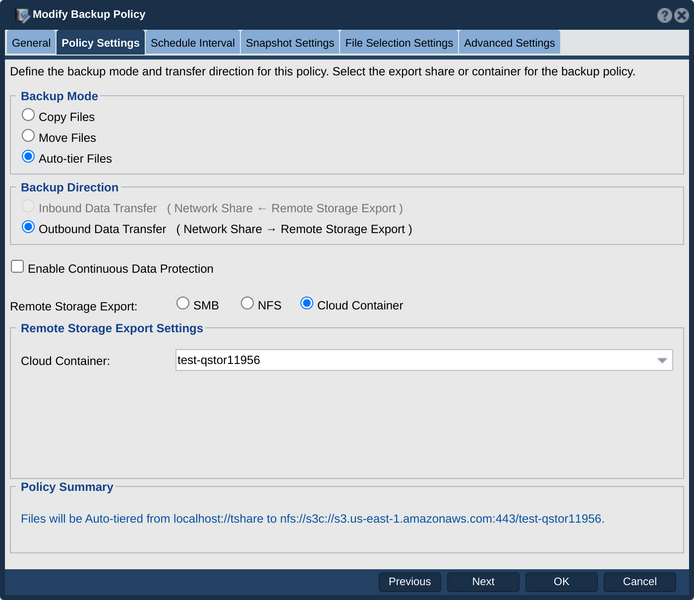This screenshot has width=694, height=600.
Task: Confirm with the OK button
Action: coord(561,581)
